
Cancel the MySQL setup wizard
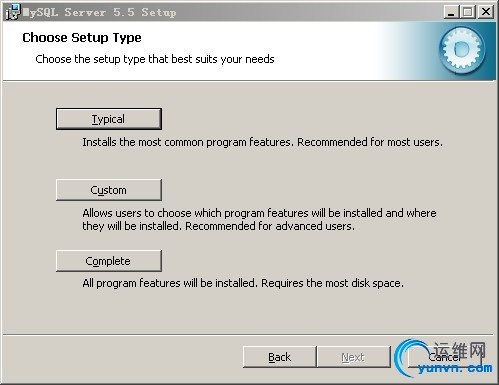tap(444, 357)
